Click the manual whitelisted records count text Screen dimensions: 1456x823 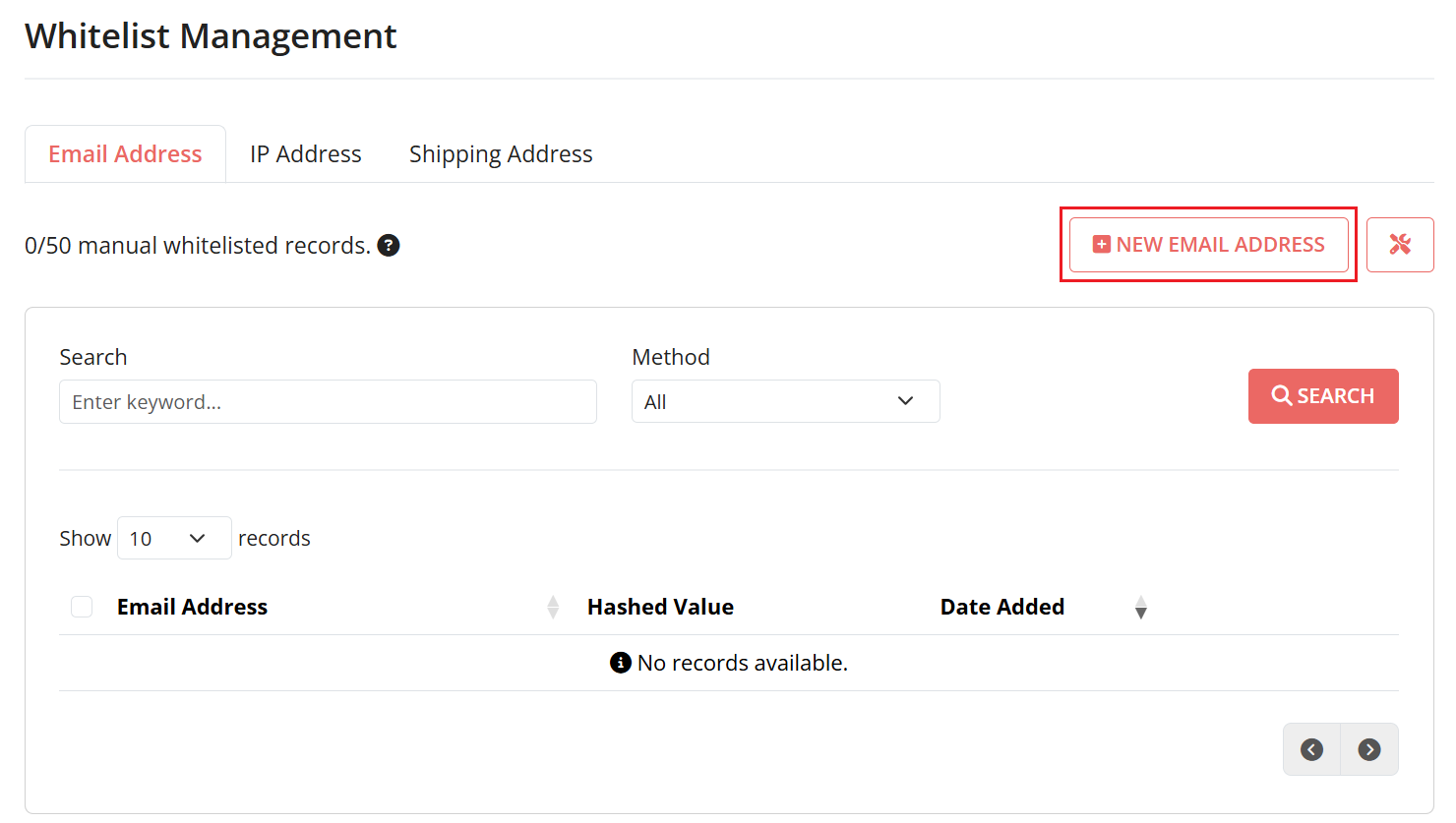[x=197, y=246]
